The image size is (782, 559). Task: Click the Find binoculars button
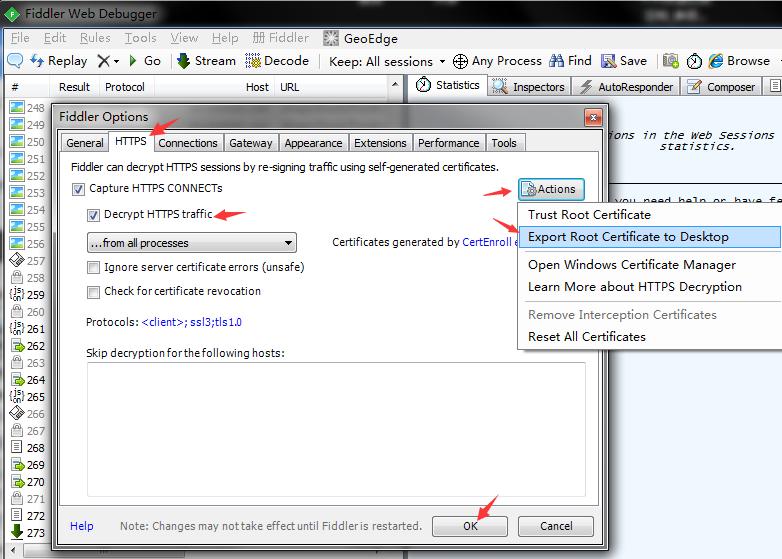click(570, 61)
